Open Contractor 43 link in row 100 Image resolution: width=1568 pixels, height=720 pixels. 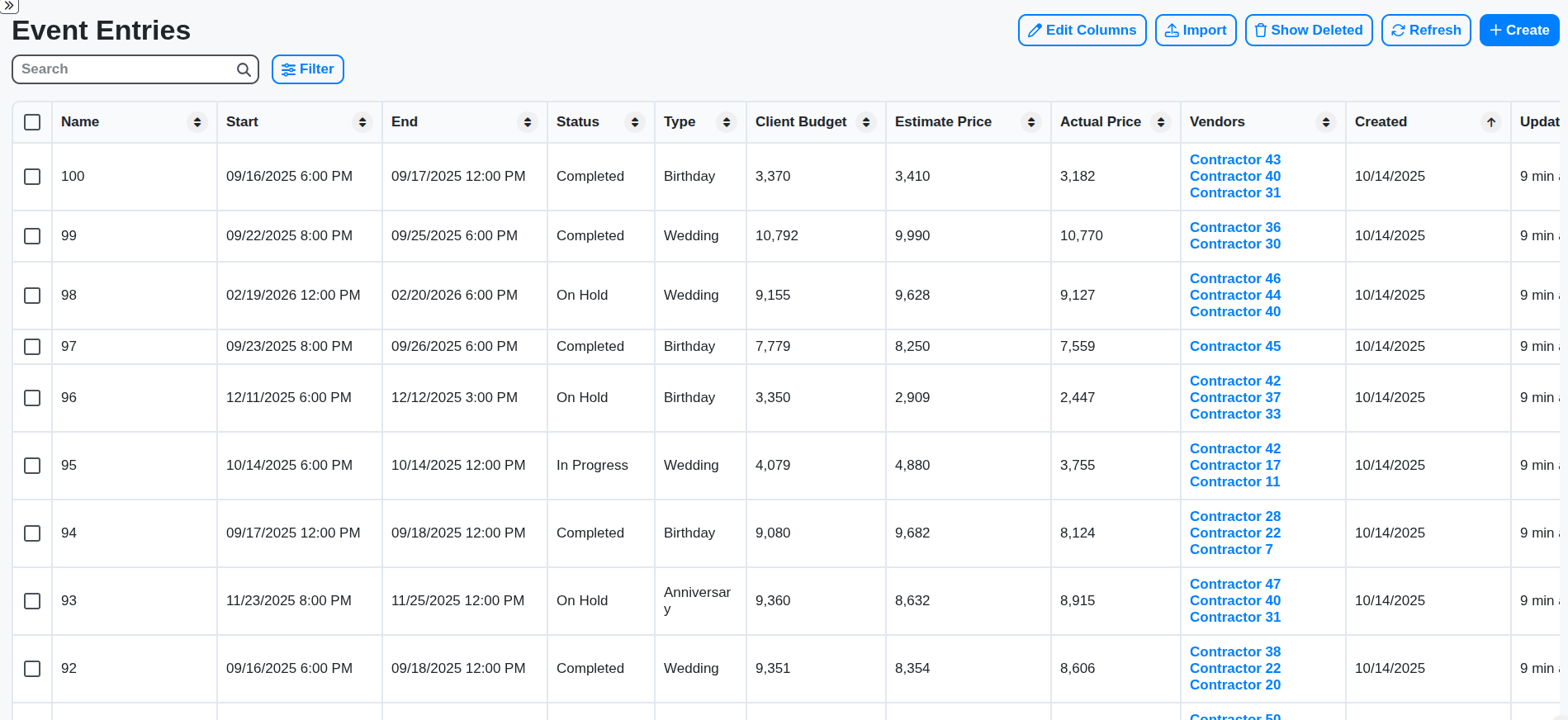(1234, 159)
